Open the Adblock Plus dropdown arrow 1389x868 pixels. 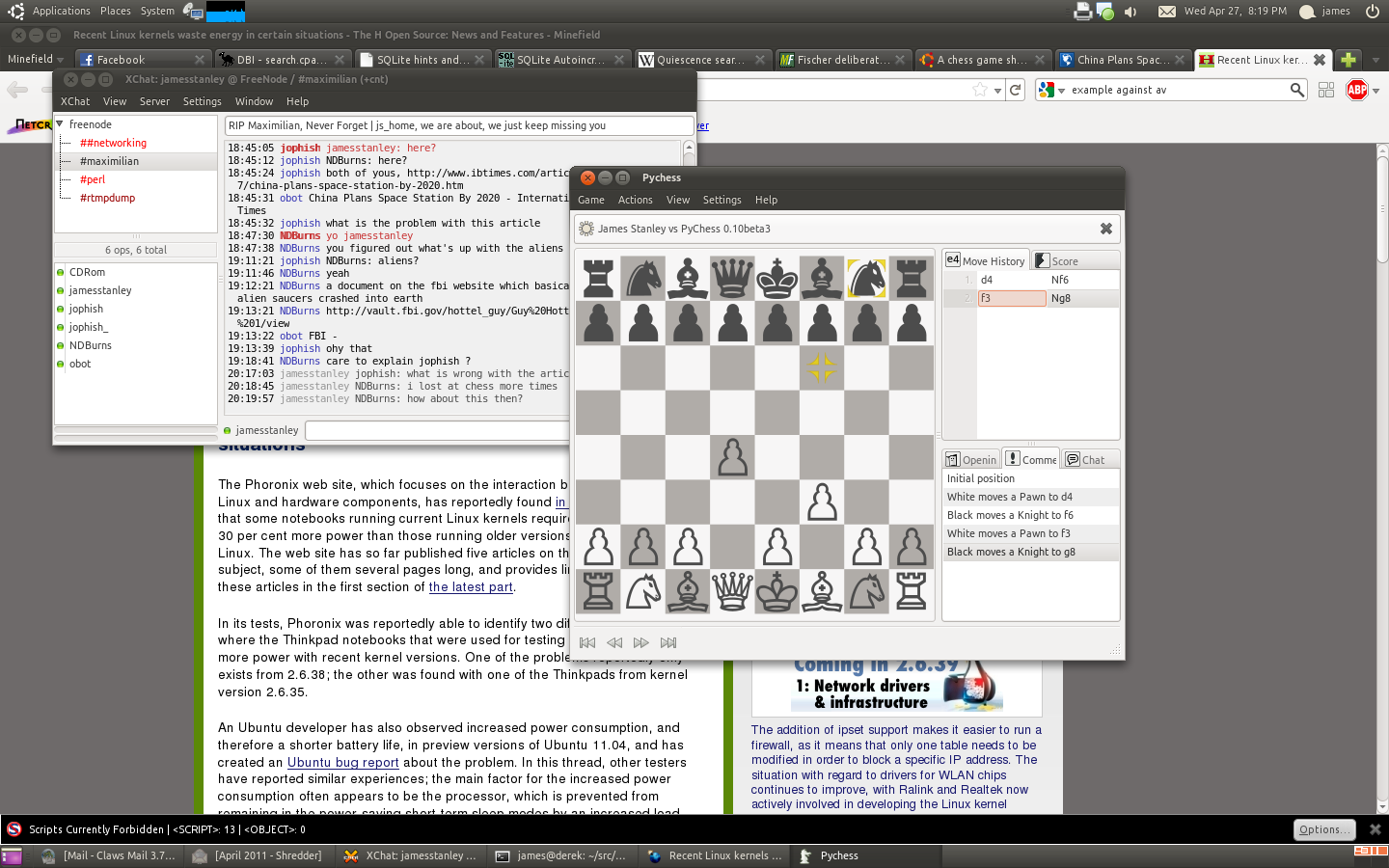(1375, 91)
